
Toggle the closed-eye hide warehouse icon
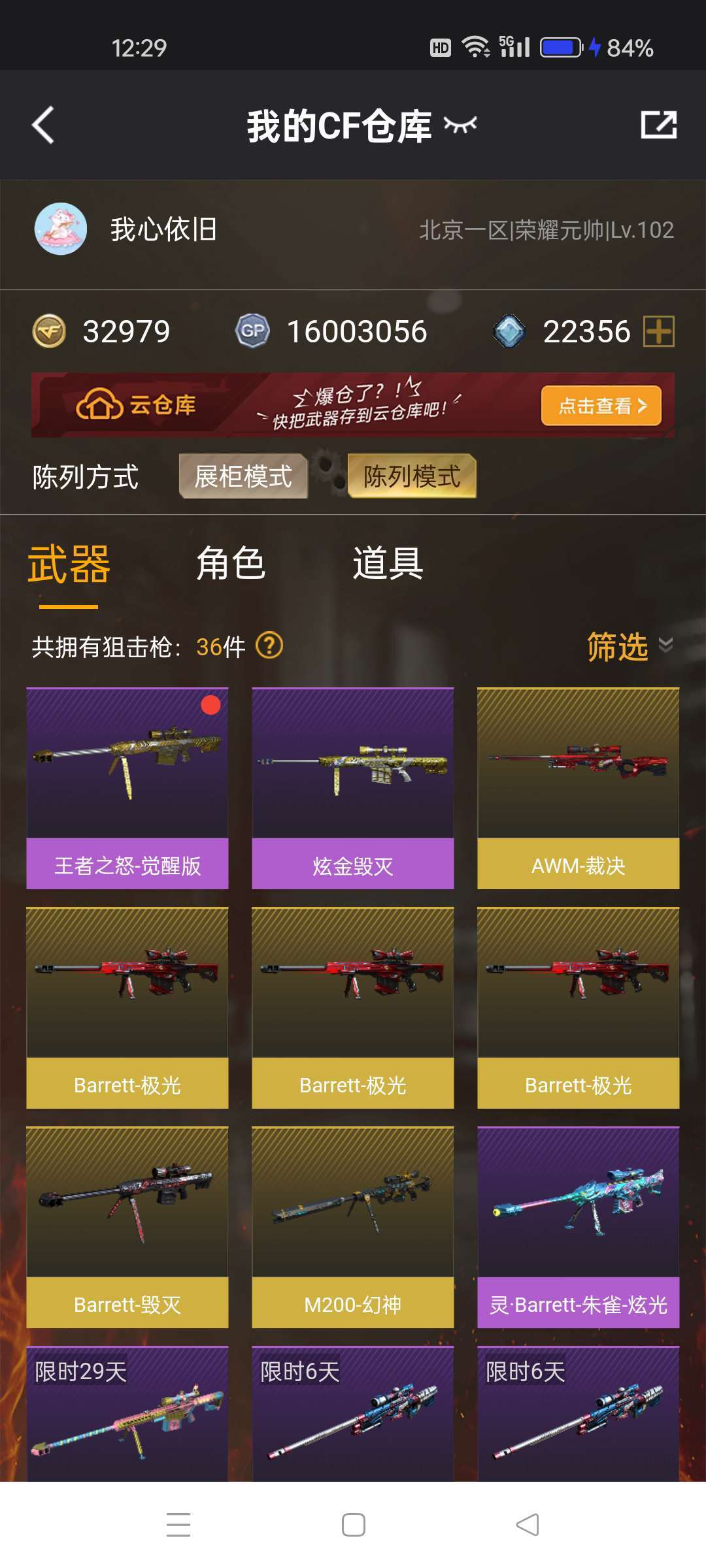[460, 124]
